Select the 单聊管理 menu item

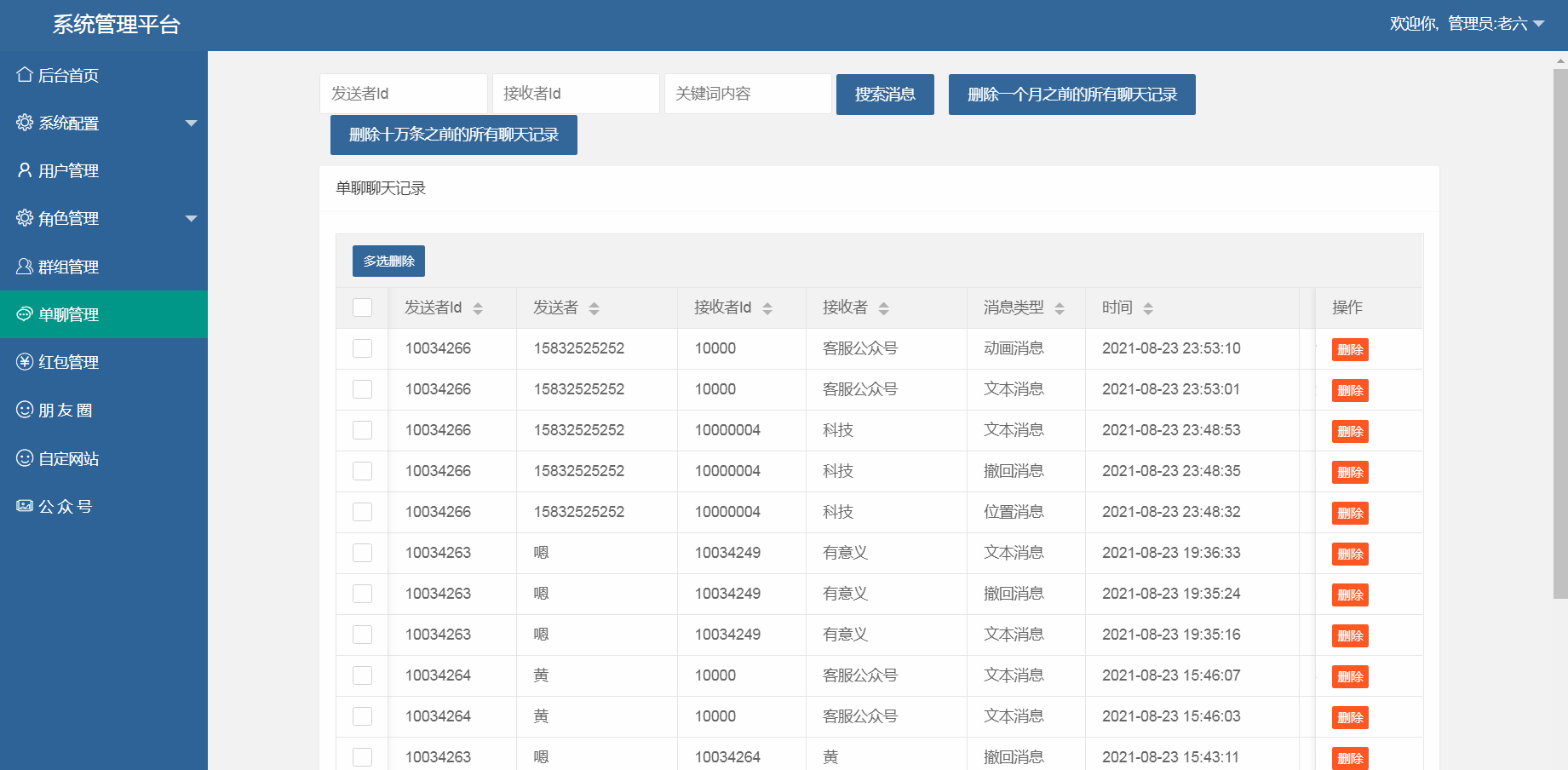[104, 314]
